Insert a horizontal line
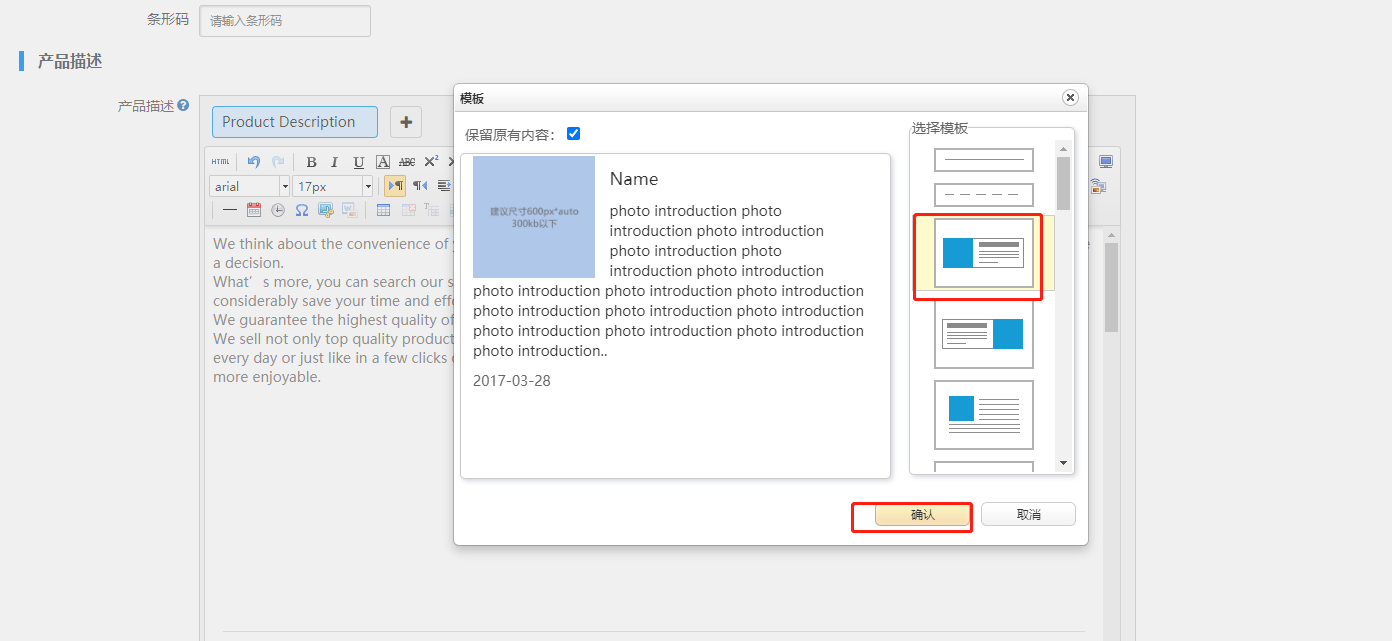The height and width of the screenshot is (641, 1392). (230, 210)
